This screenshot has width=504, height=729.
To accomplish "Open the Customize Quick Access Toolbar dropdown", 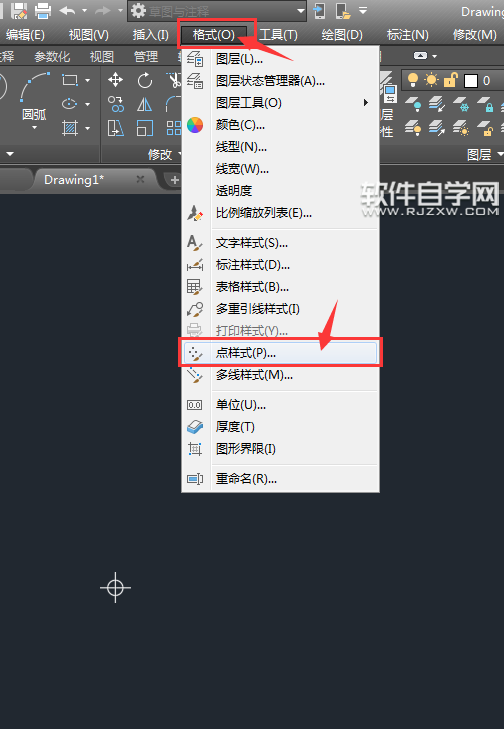I will tap(363, 10).
